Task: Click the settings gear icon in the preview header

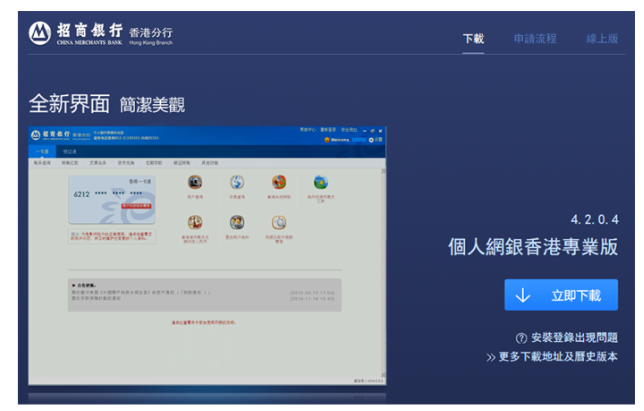Action: point(371,140)
